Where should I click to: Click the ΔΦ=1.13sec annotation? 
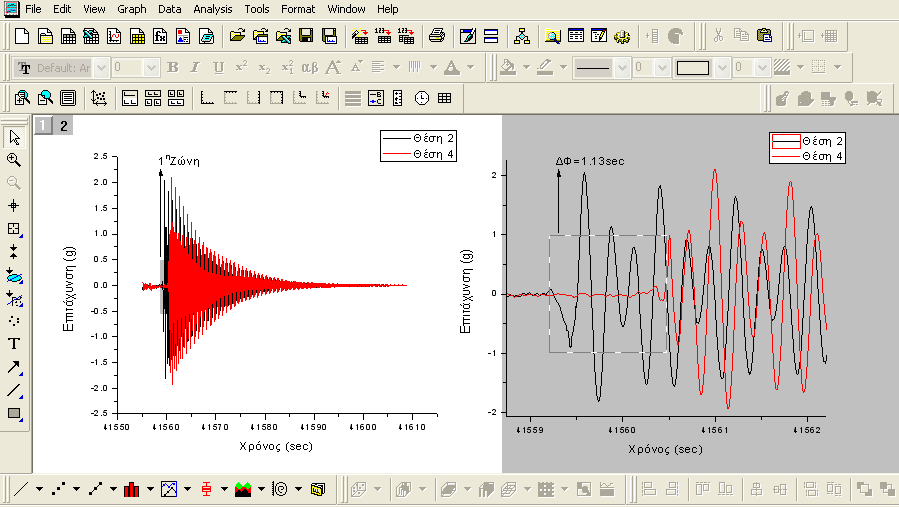coord(590,161)
